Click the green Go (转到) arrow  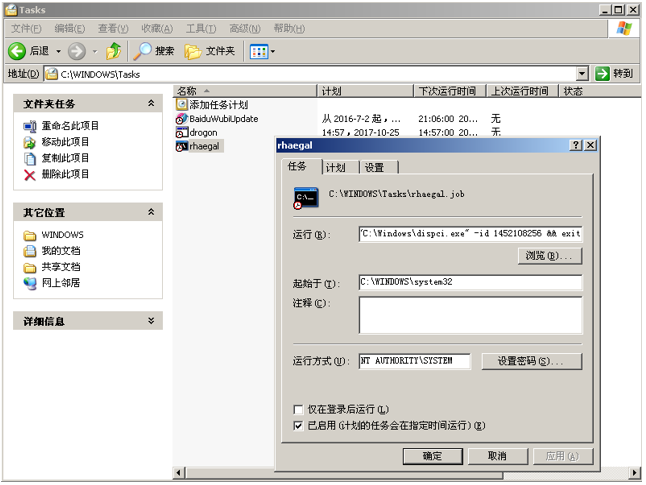[602, 74]
